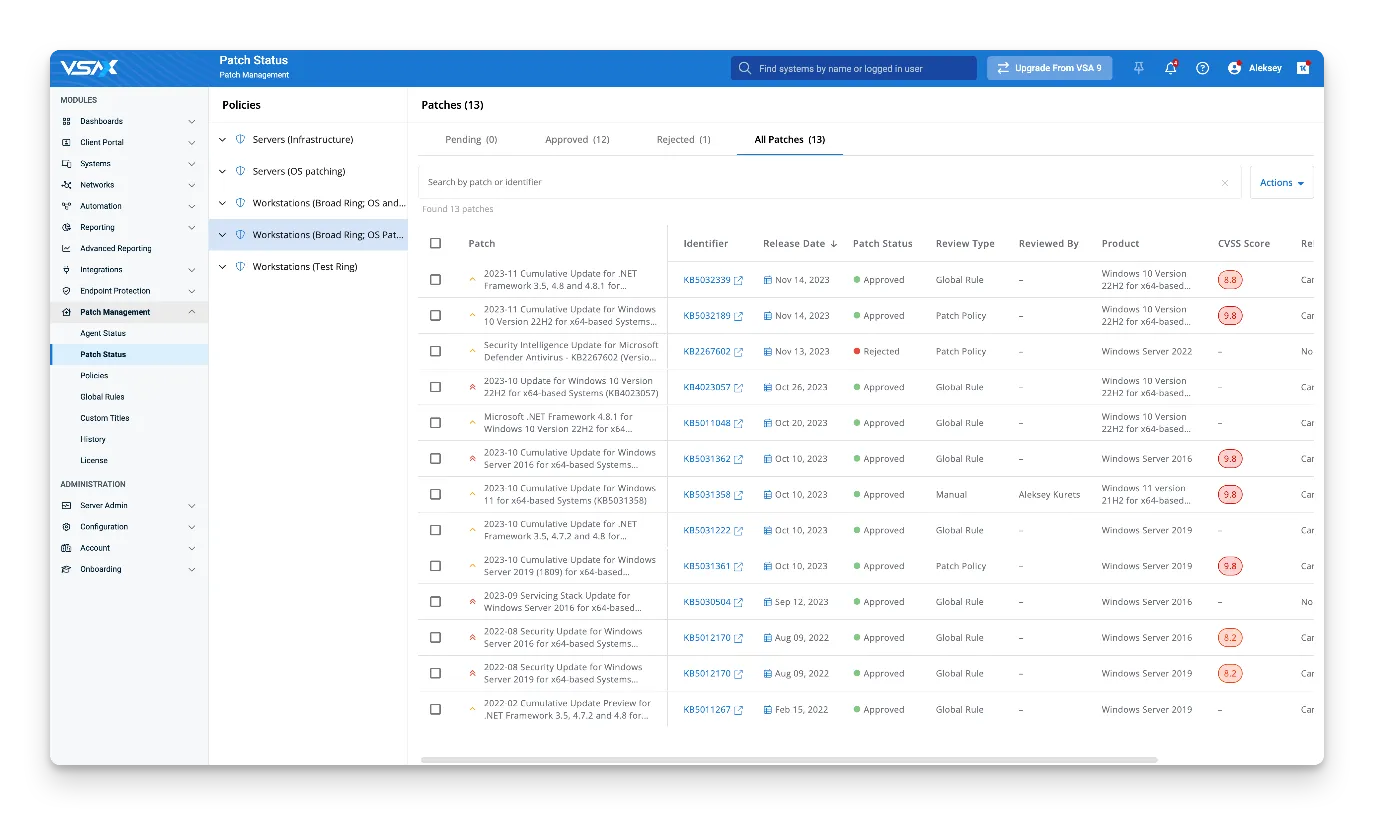Open external link icon beside KB5032339
The image size is (1374, 815).
(x=739, y=281)
